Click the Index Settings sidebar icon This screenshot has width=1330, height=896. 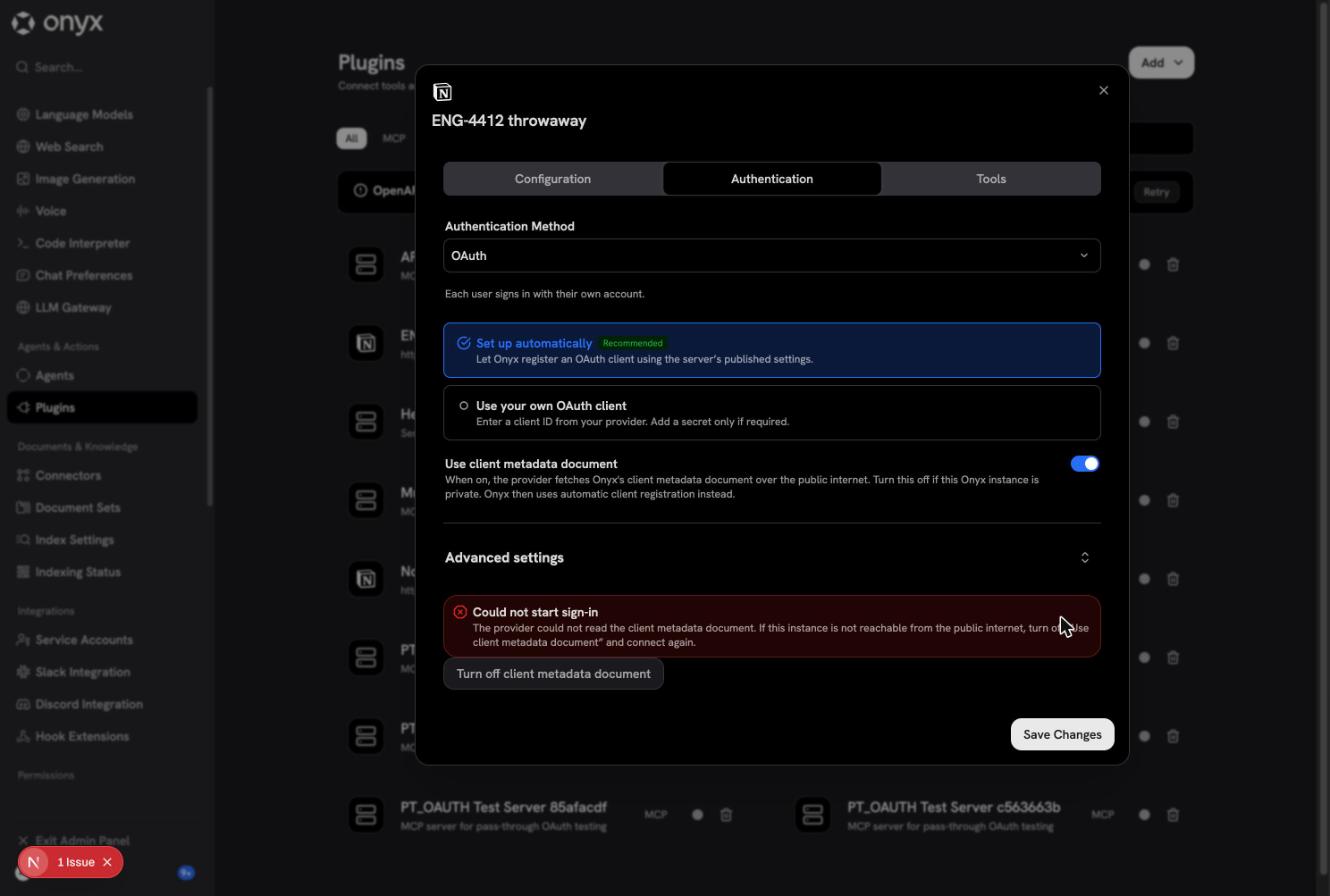(x=23, y=540)
